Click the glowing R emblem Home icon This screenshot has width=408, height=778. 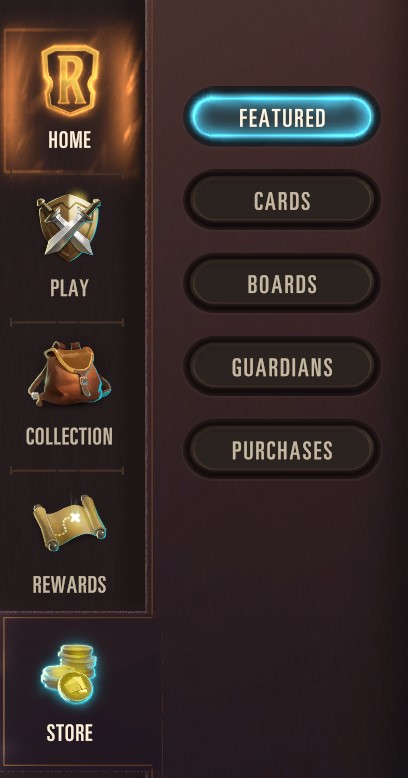(x=70, y=79)
